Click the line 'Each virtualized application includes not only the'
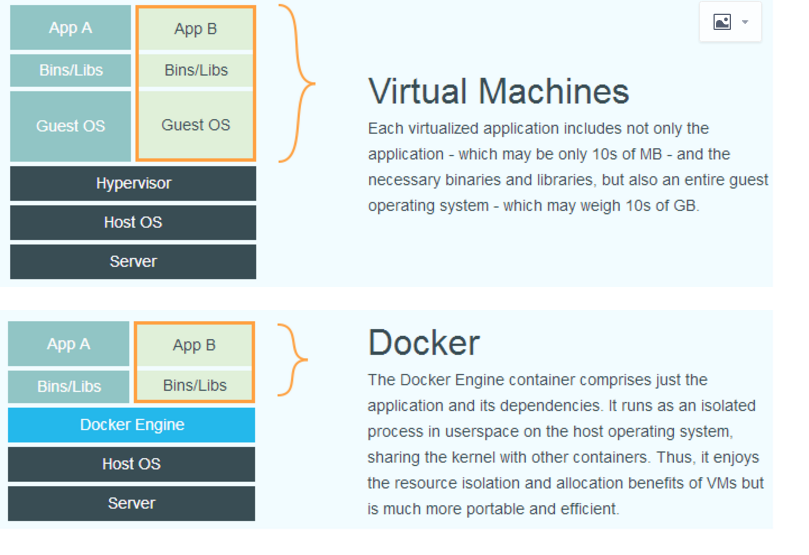 tap(538, 128)
